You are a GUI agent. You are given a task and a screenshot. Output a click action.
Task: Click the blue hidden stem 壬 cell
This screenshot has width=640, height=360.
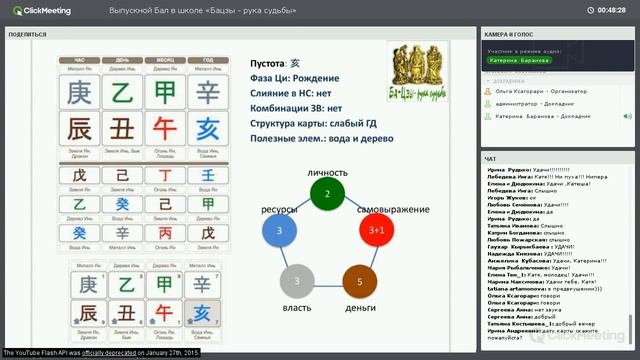pyautogui.click(x=208, y=176)
